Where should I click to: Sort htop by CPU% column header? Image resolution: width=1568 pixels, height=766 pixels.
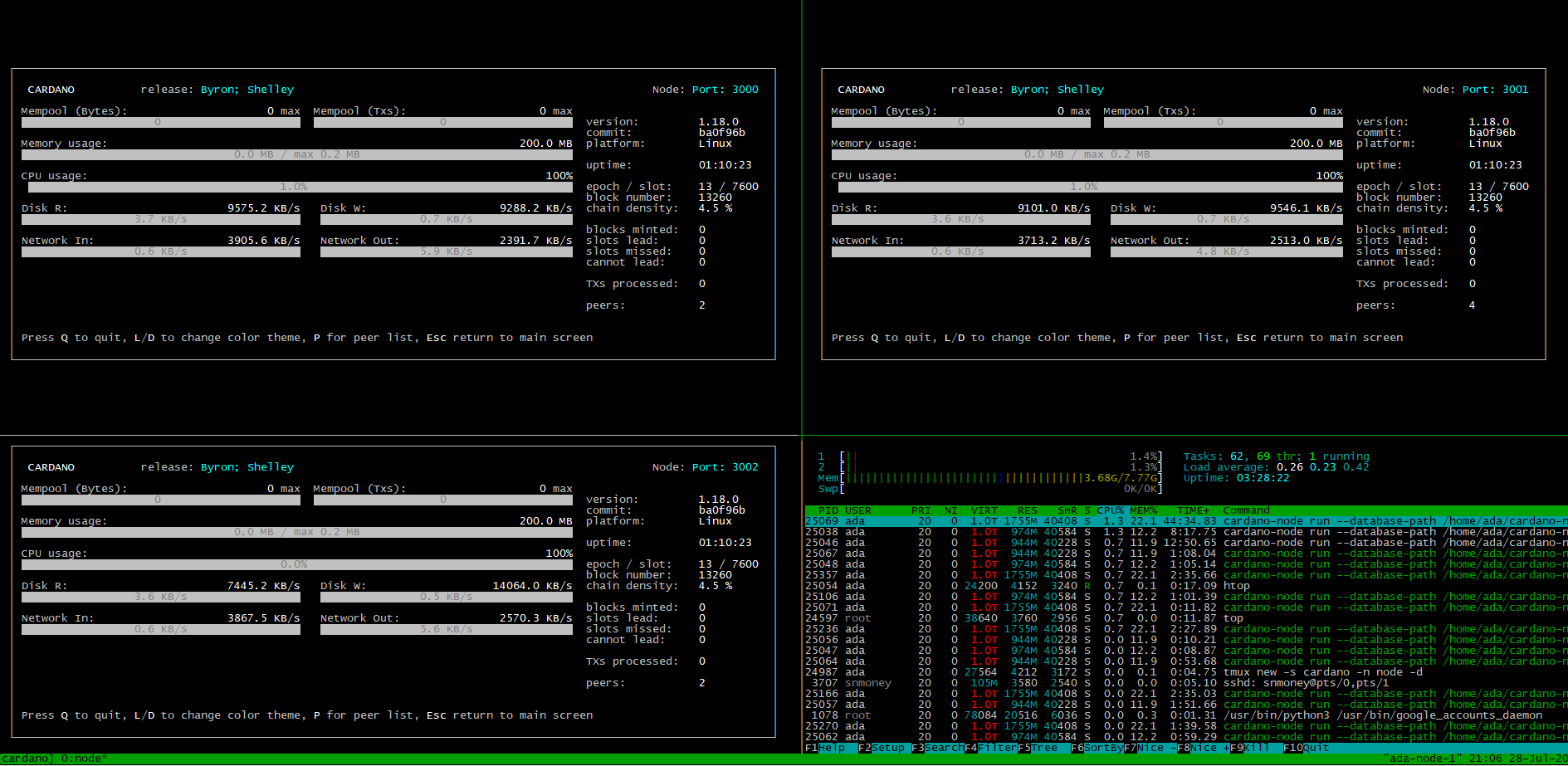click(1111, 510)
